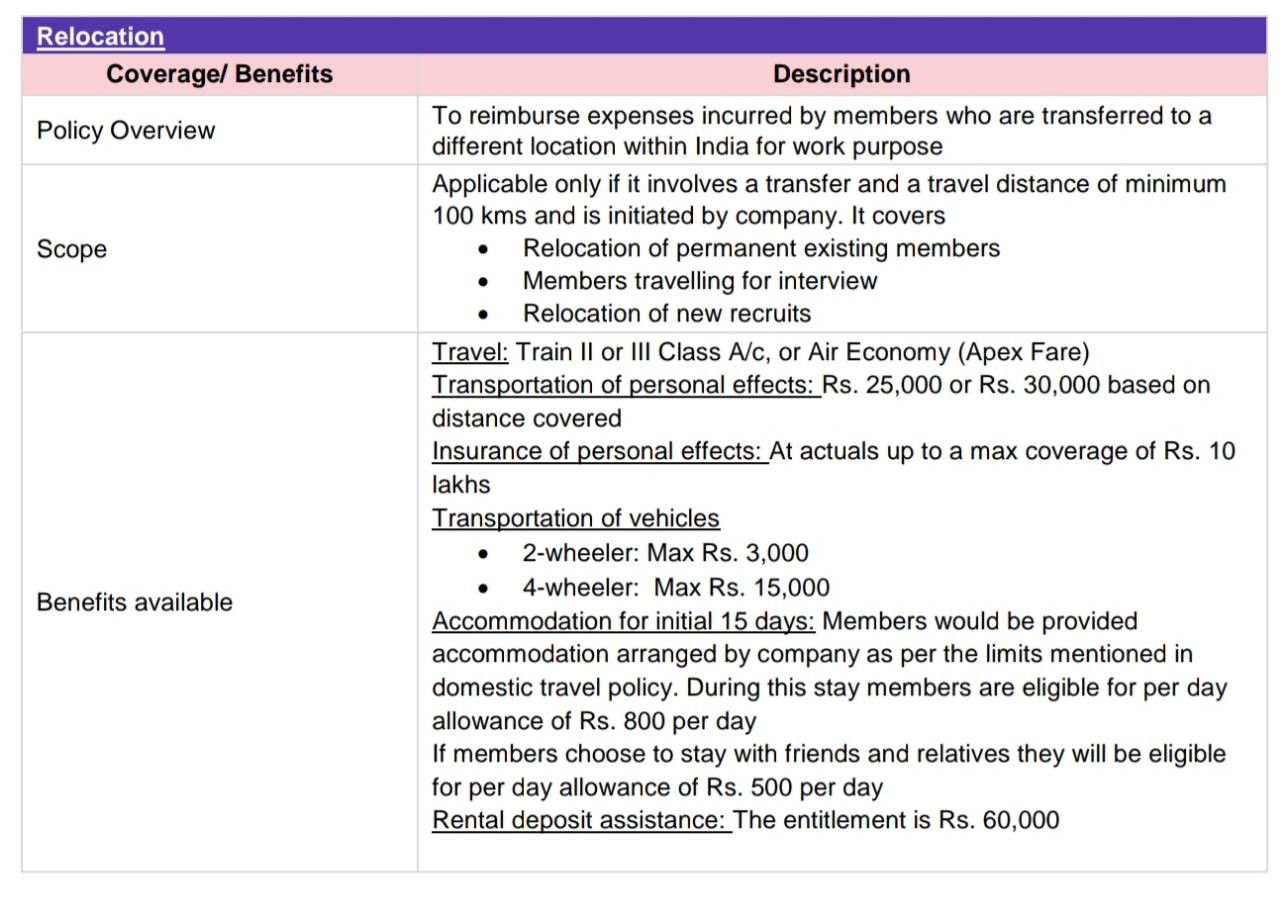Image resolution: width=1280 pixels, height=913 pixels.
Task: Click Rental deposit assistance heading
Action: tap(581, 820)
